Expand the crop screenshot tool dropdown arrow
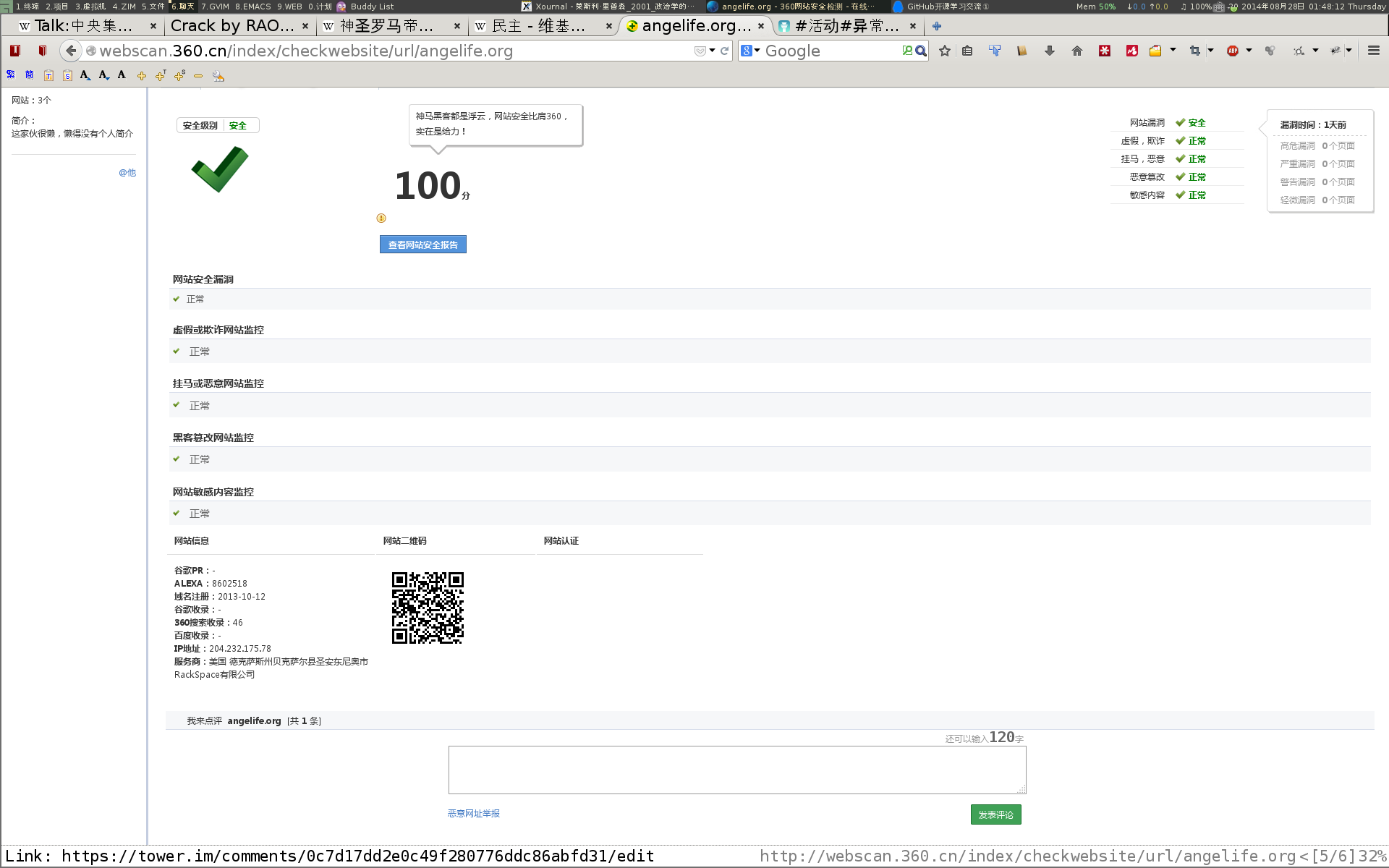The width and height of the screenshot is (1389, 868). pos(1210,51)
